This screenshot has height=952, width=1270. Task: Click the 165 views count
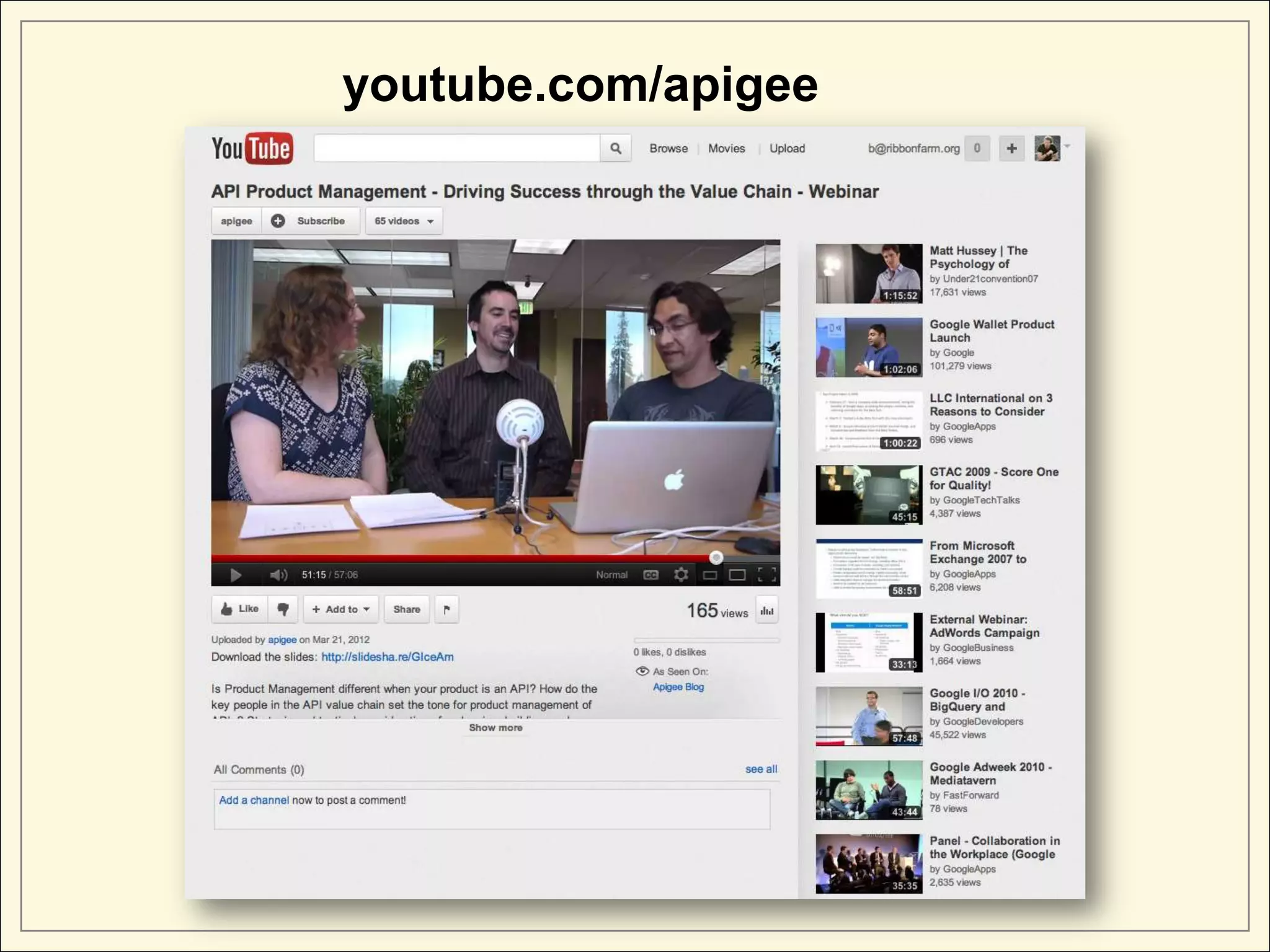pyautogui.click(x=717, y=611)
